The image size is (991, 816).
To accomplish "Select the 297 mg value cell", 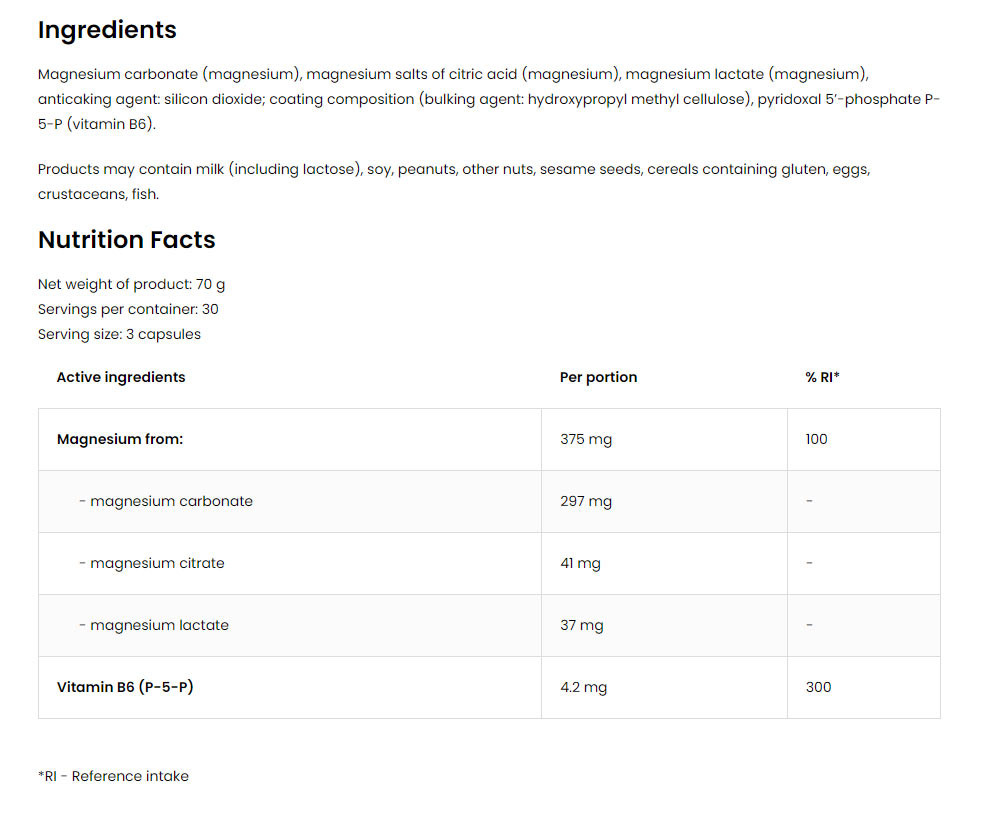I will (x=664, y=501).
